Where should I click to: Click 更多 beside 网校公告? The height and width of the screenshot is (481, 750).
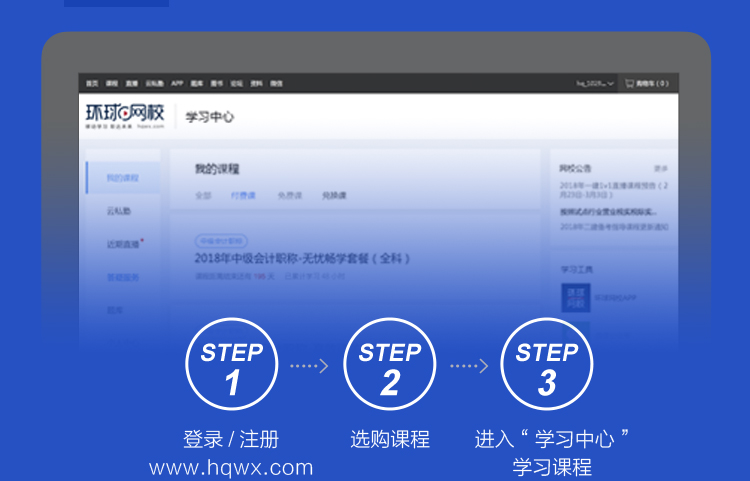click(x=661, y=169)
